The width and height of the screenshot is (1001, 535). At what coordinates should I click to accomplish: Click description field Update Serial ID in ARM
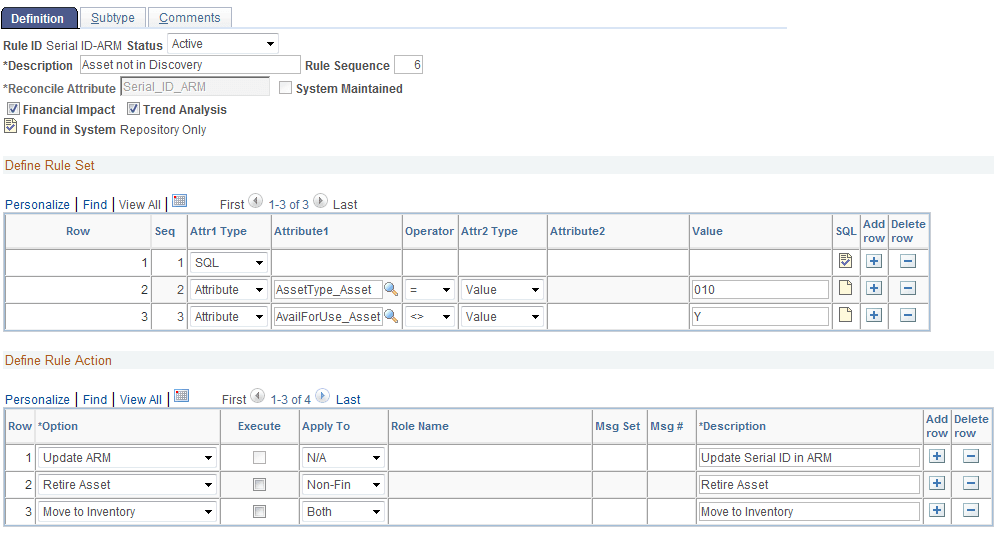(809, 458)
